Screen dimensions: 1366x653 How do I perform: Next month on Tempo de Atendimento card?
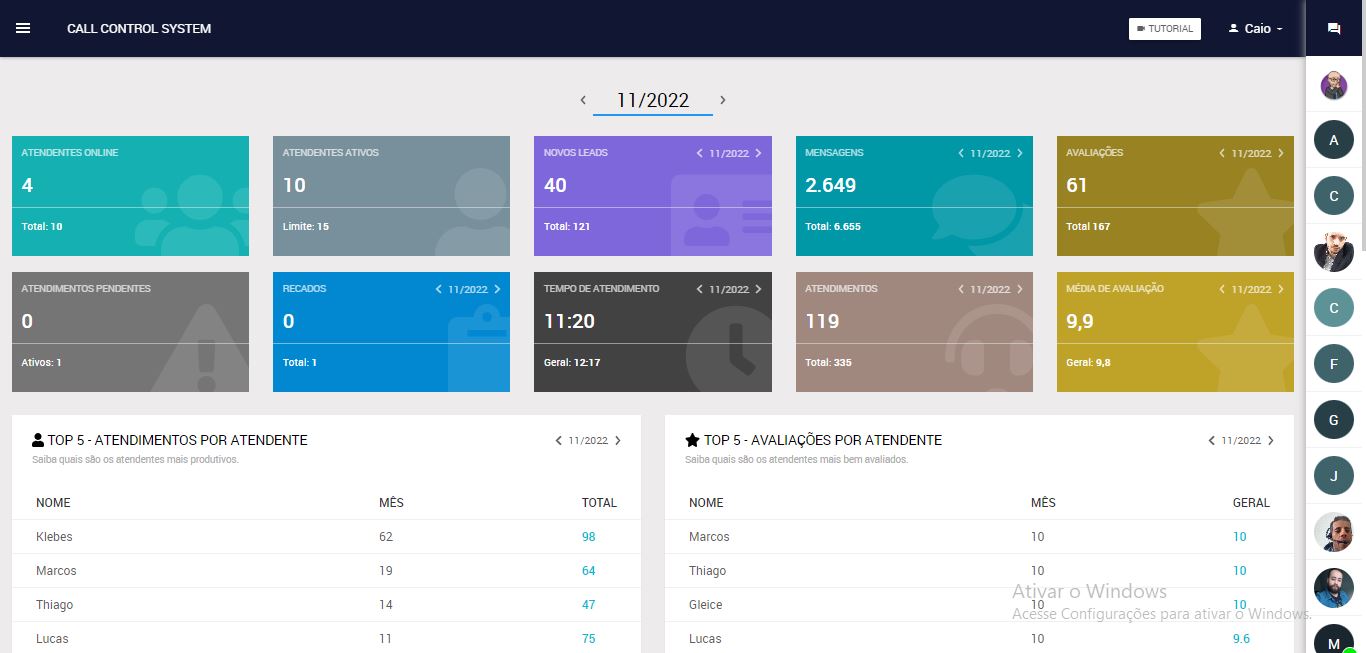pyautogui.click(x=758, y=289)
